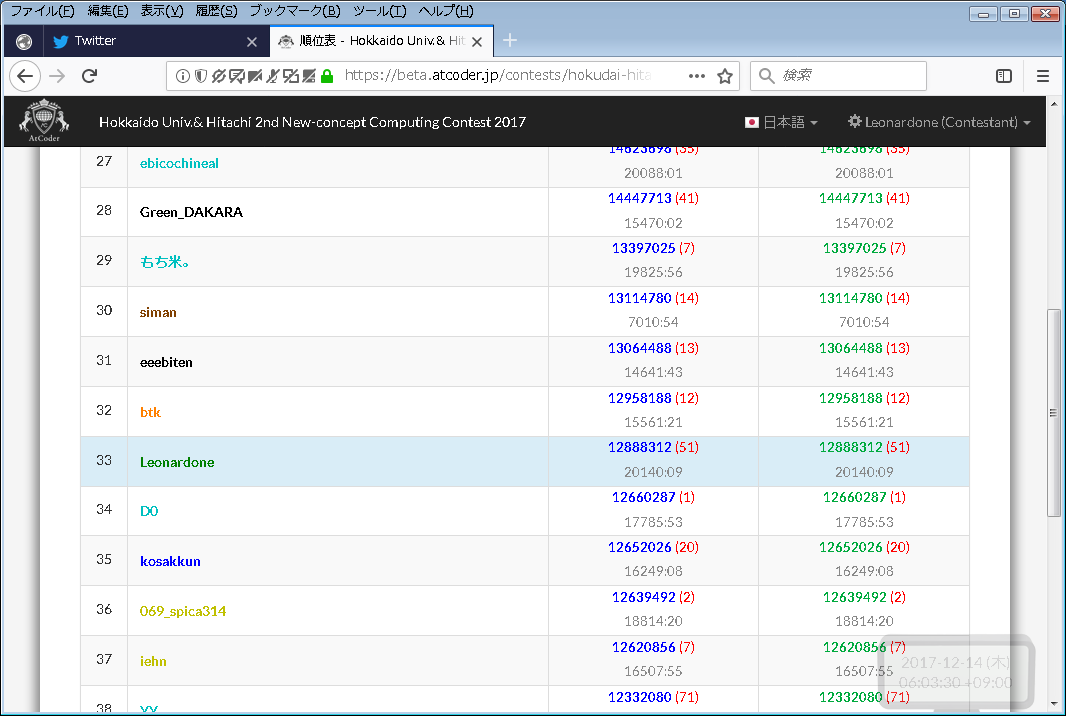Open user profile 069_spica314
Viewport: 1066px width, 716px height.
click(x=183, y=611)
